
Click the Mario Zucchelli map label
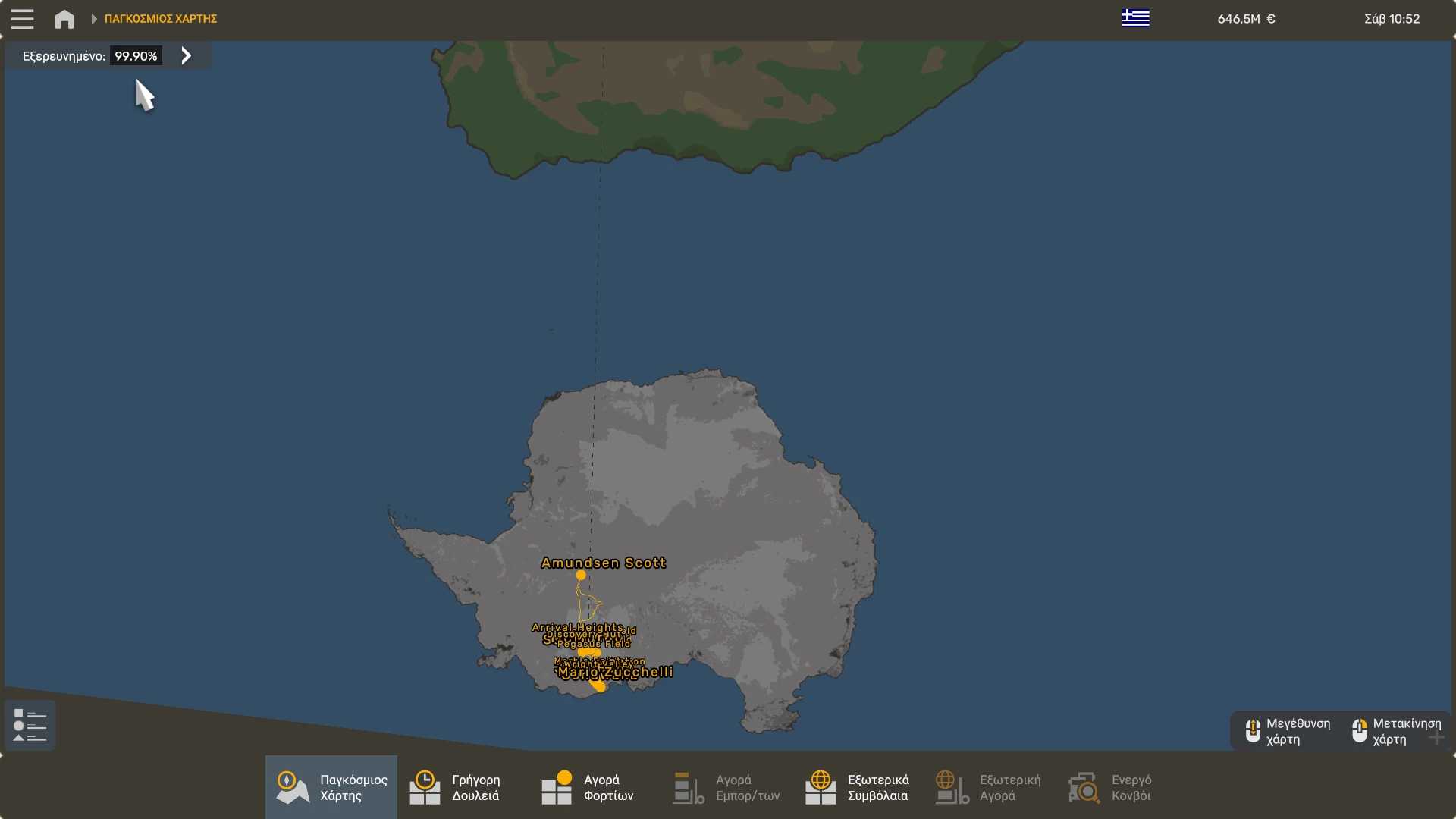(x=615, y=672)
